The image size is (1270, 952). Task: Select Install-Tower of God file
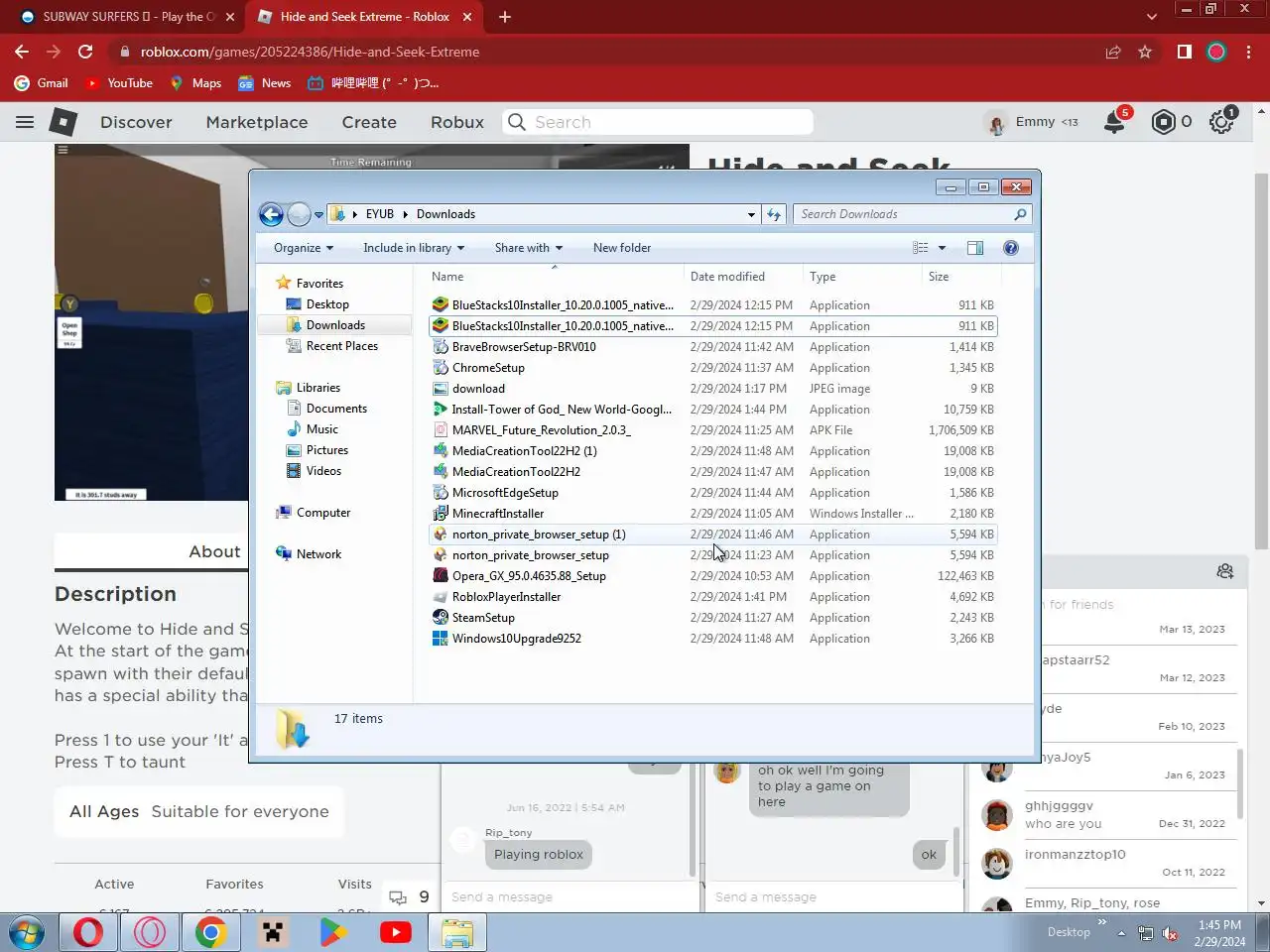coord(562,410)
